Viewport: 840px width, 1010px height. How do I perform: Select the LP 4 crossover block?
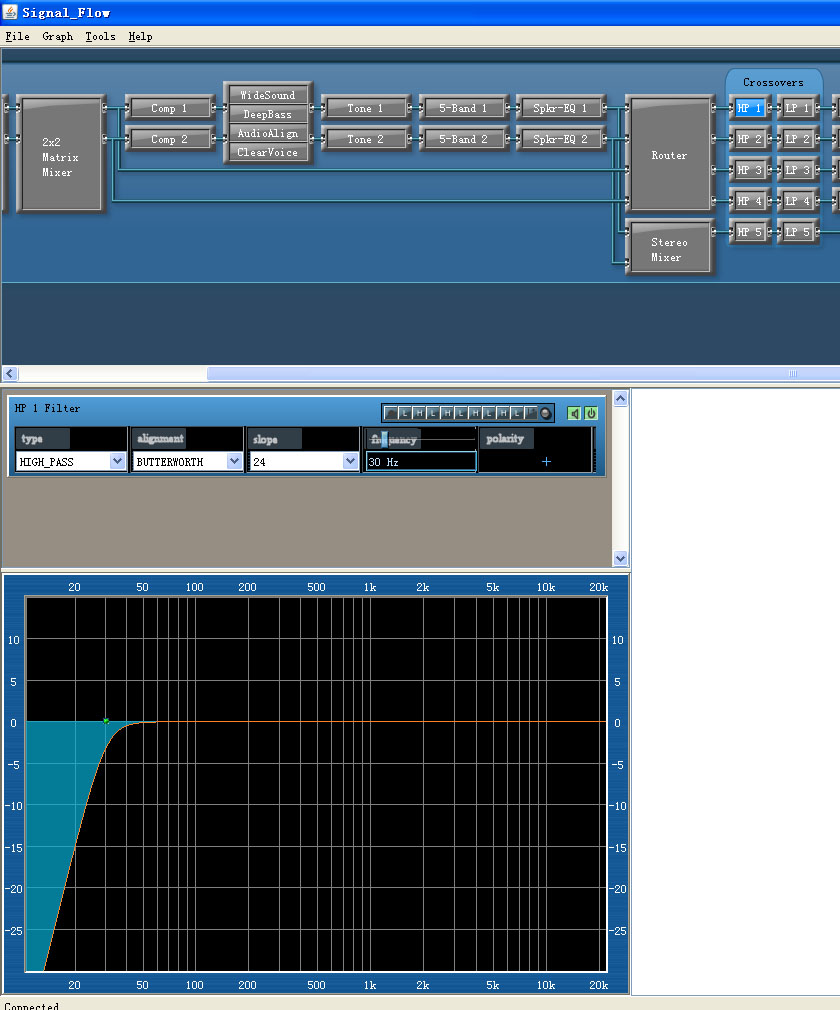click(x=797, y=201)
